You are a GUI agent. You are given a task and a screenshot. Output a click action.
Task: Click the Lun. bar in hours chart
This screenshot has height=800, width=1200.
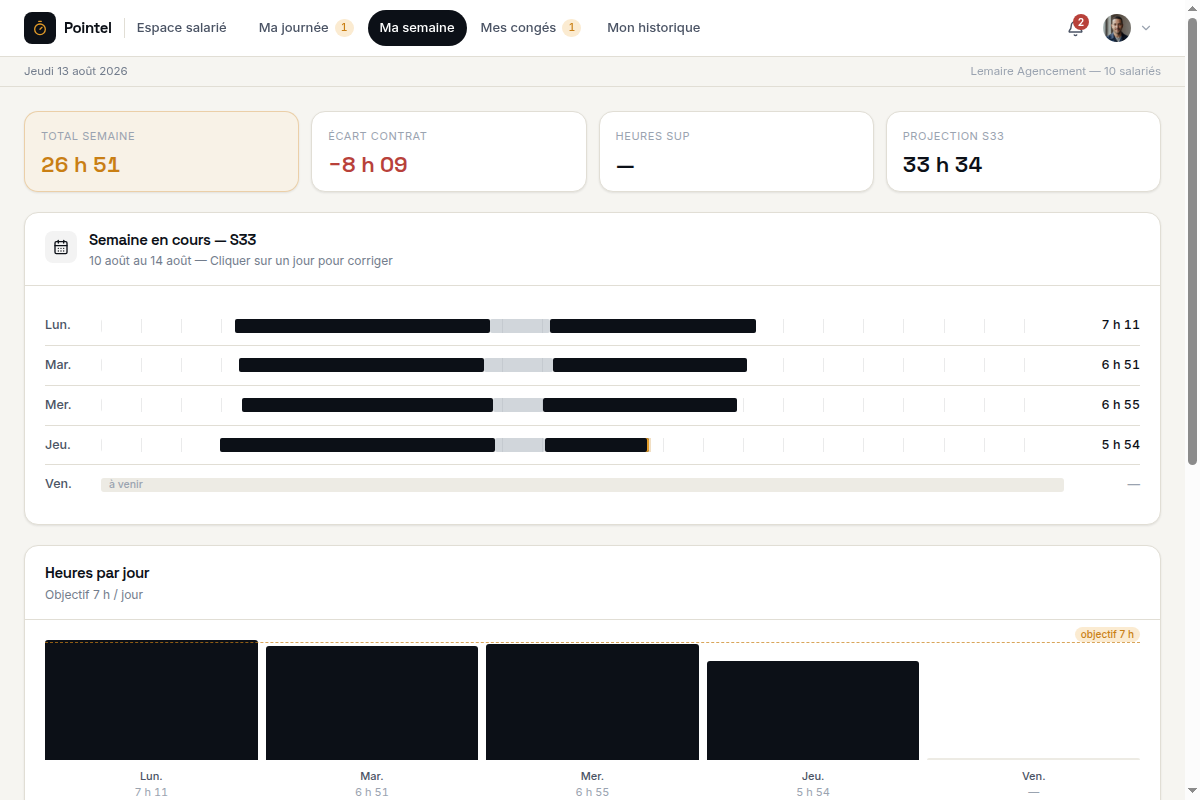[151, 700]
